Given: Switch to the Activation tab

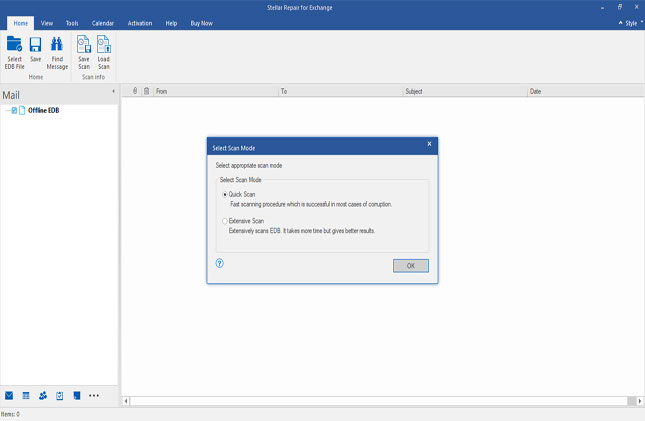Looking at the screenshot, I should coord(140,22).
